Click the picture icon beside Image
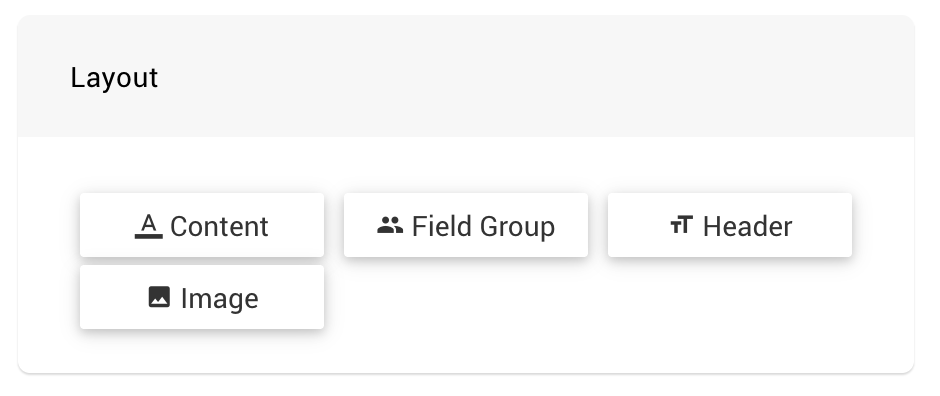 [x=159, y=297]
